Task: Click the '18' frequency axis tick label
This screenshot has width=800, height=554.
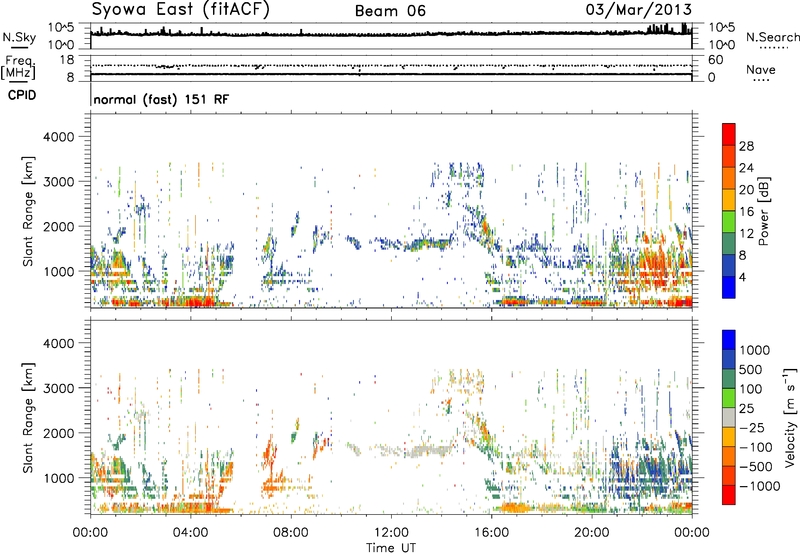Action: click(x=66, y=60)
